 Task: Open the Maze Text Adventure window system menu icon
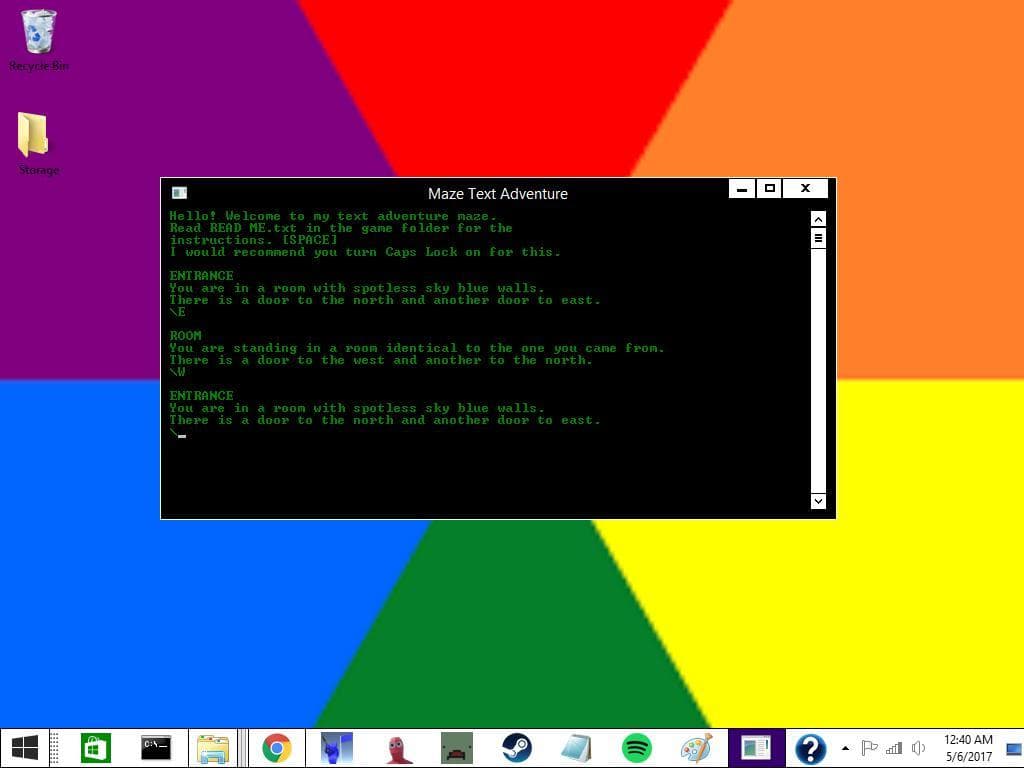[x=179, y=193]
